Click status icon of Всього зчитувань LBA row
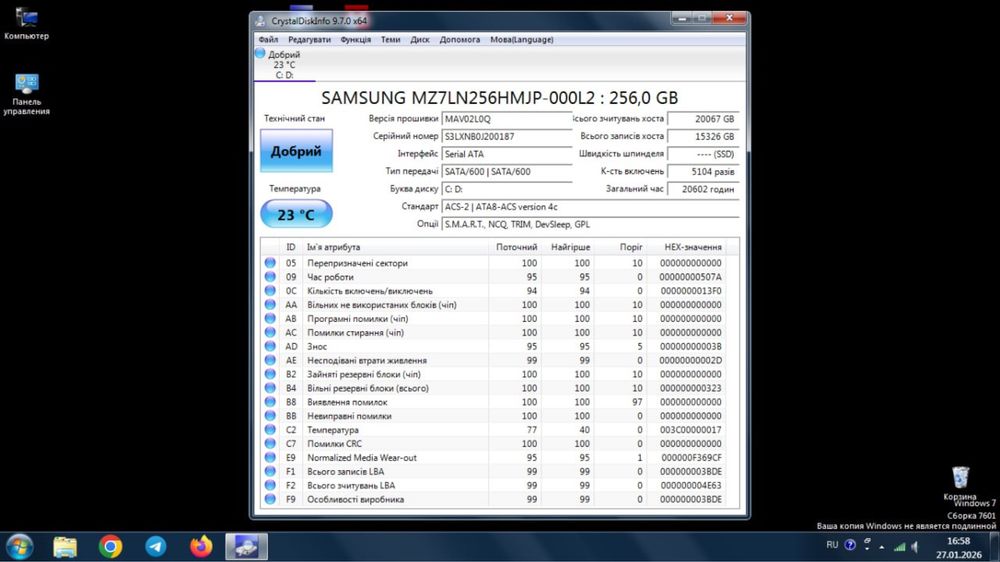The image size is (1000, 562). pyautogui.click(x=270, y=485)
